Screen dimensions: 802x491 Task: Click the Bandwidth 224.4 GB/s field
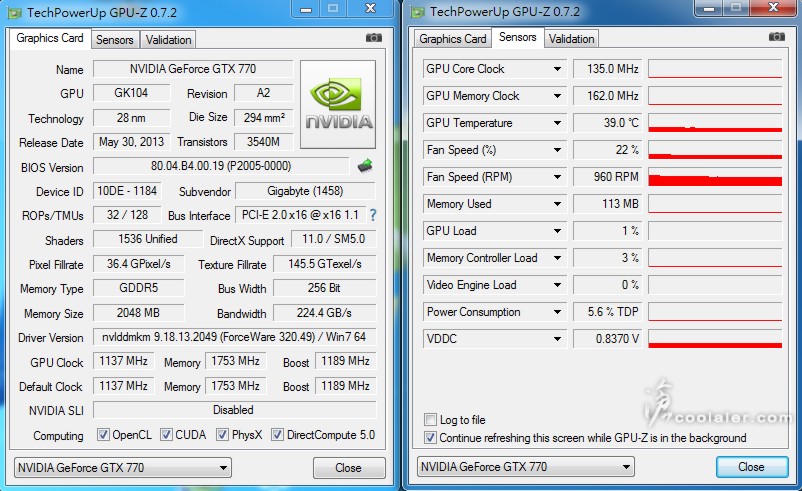click(x=324, y=313)
